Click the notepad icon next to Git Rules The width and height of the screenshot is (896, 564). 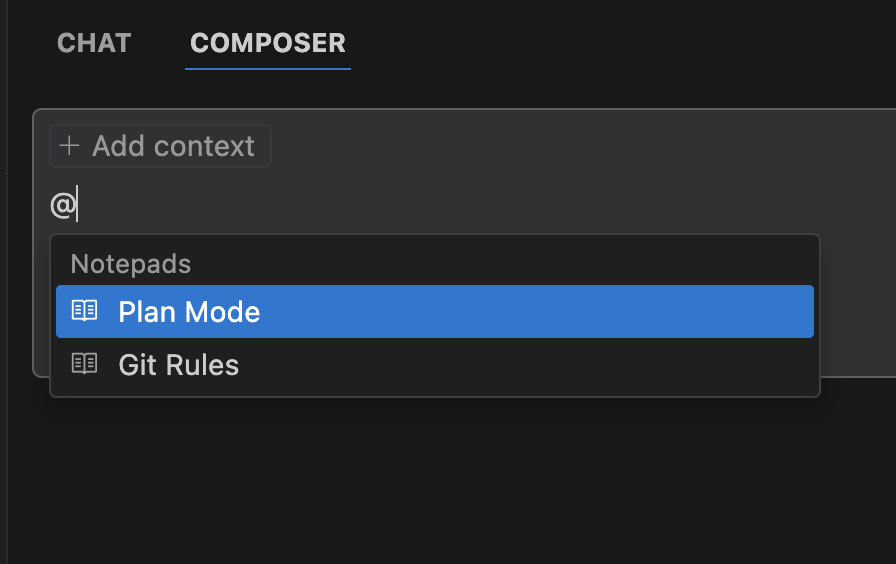pos(85,364)
